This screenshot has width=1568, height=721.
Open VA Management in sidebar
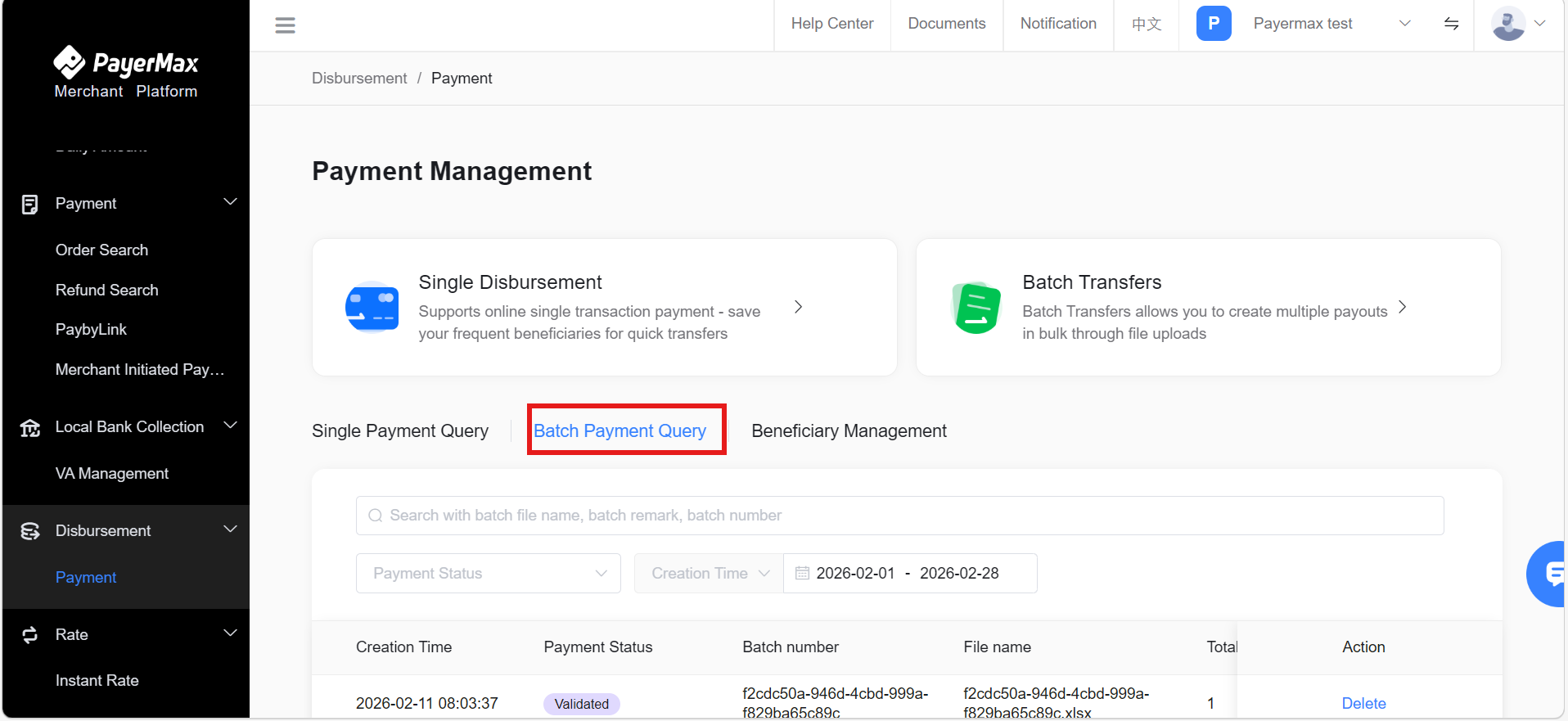tap(111, 474)
